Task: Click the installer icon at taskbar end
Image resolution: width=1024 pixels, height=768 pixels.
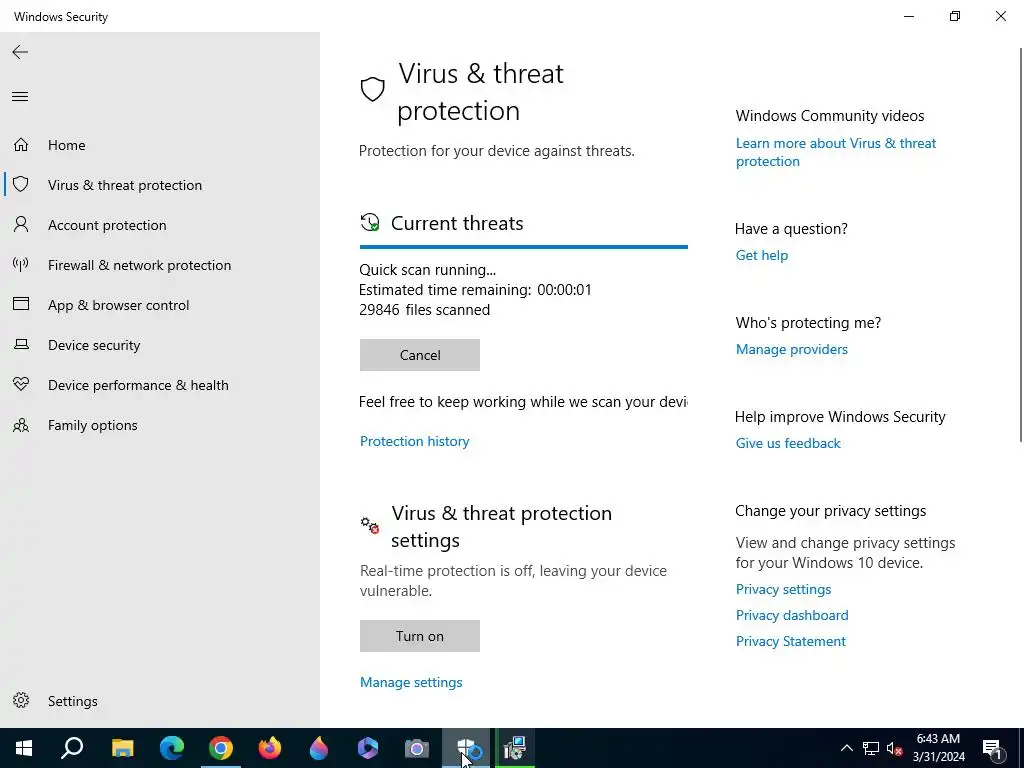Action: pyautogui.click(x=515, y=748)
